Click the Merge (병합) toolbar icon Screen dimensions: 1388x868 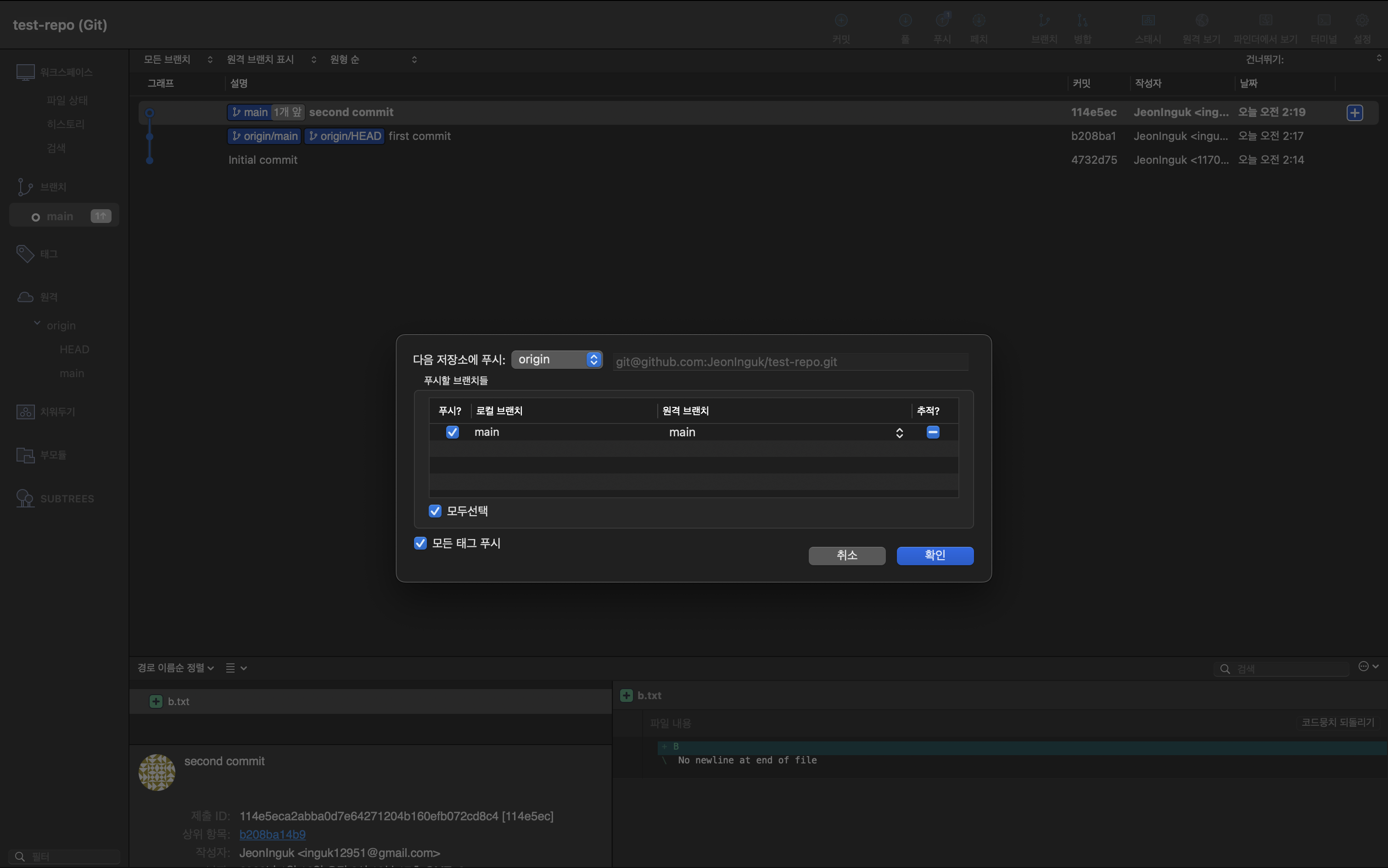pos(1082,21)
